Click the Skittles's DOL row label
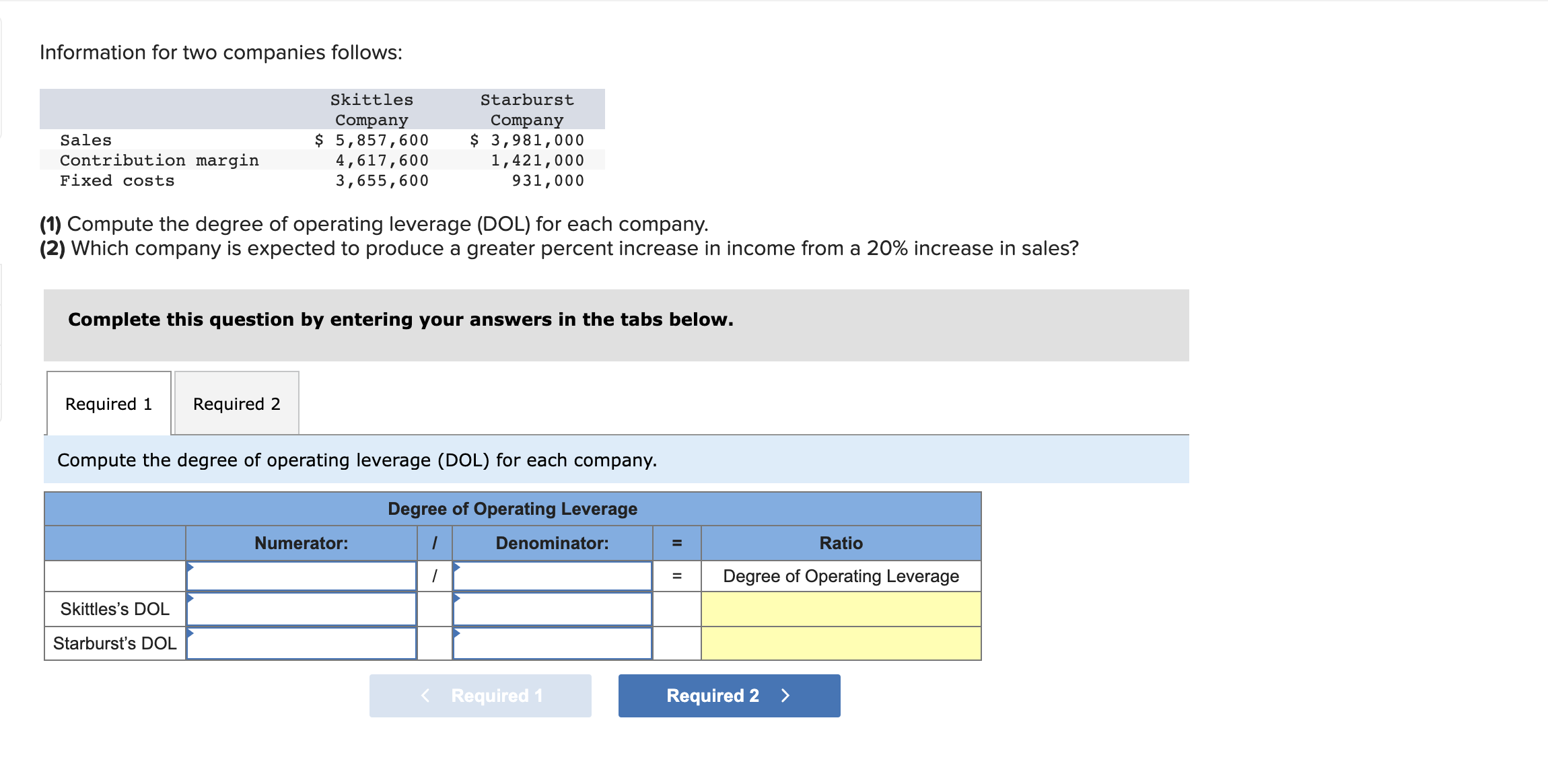 coord(115,609)
